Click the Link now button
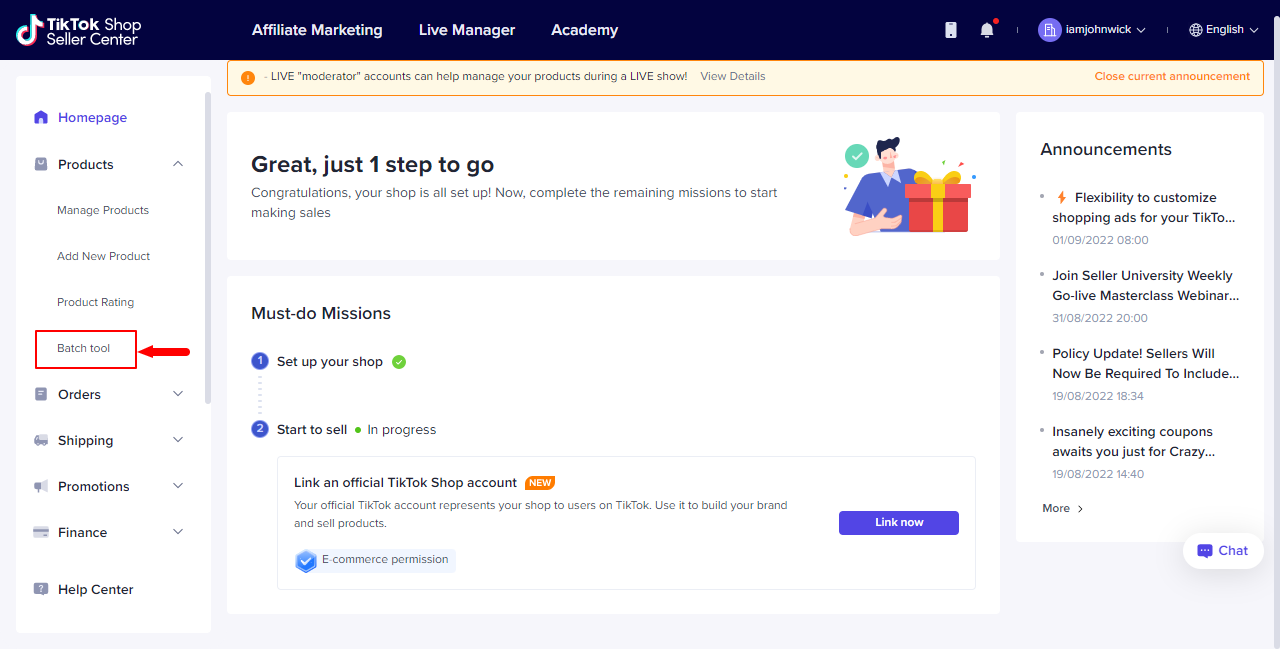Viewport: 1280px width, 649px height. [x=899, y=523]
